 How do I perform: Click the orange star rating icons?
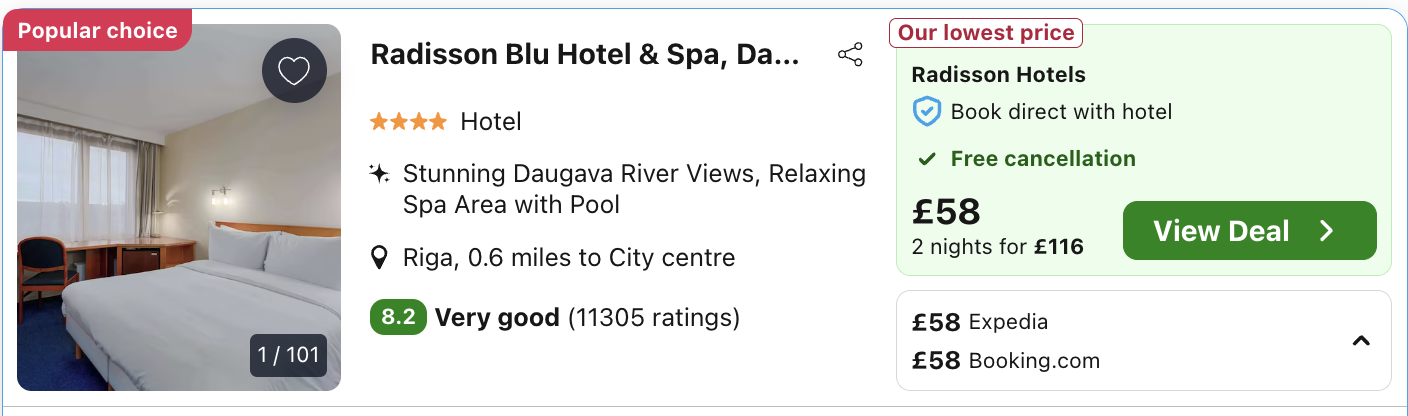click(x=408, y=122)
